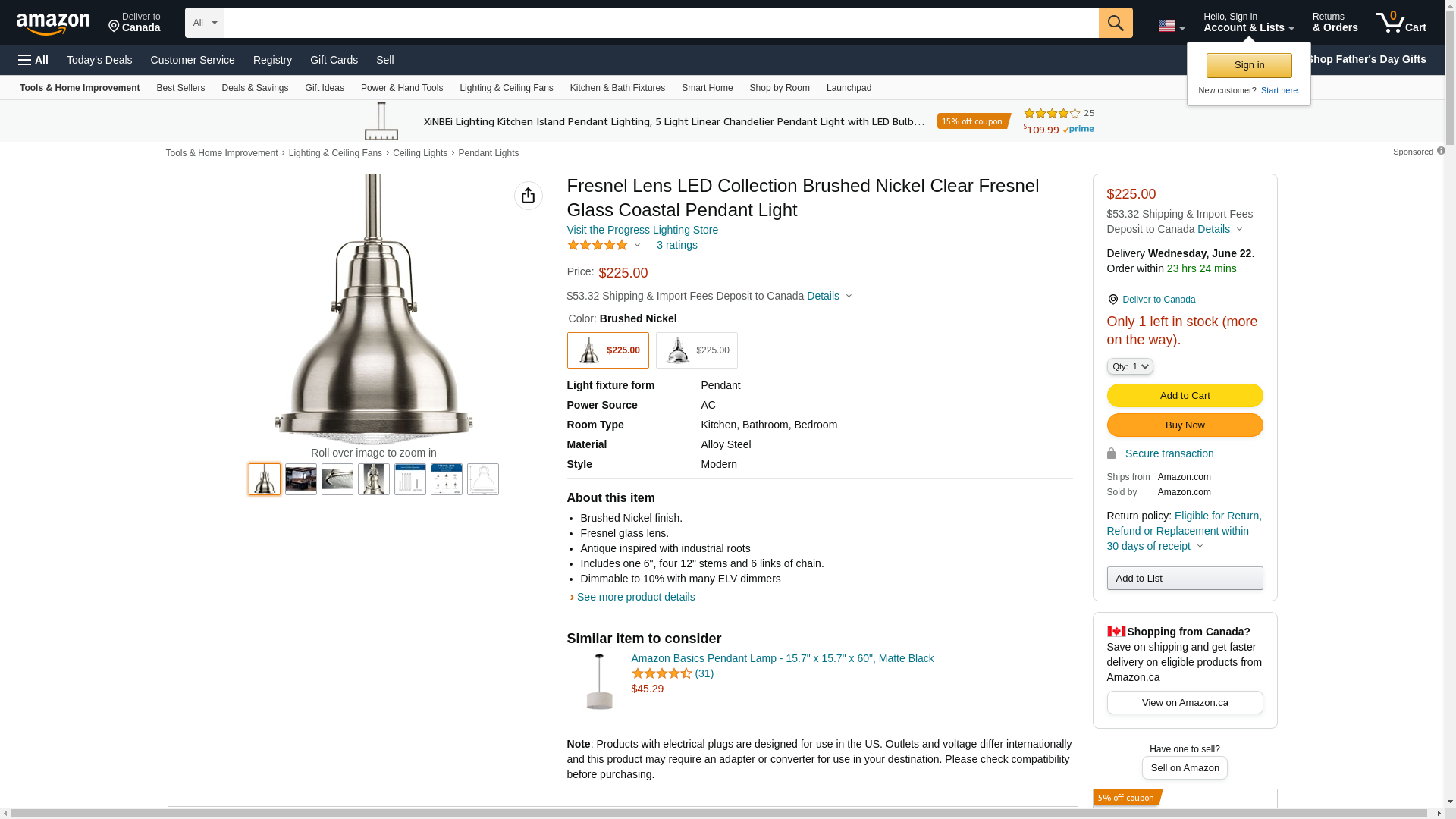The image size is (1456, 819).
Task: Select the Brushed Nickel color option
Action: pyautogui.click(x=607, y=350)
